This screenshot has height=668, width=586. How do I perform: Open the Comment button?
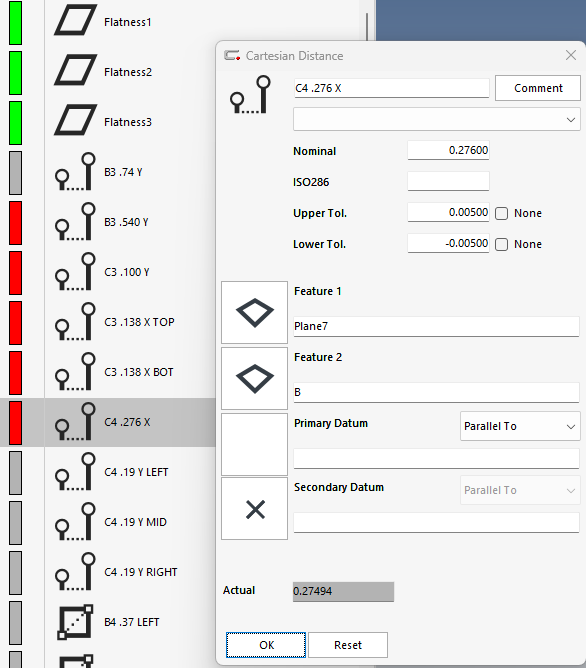[x=538, y=88]
